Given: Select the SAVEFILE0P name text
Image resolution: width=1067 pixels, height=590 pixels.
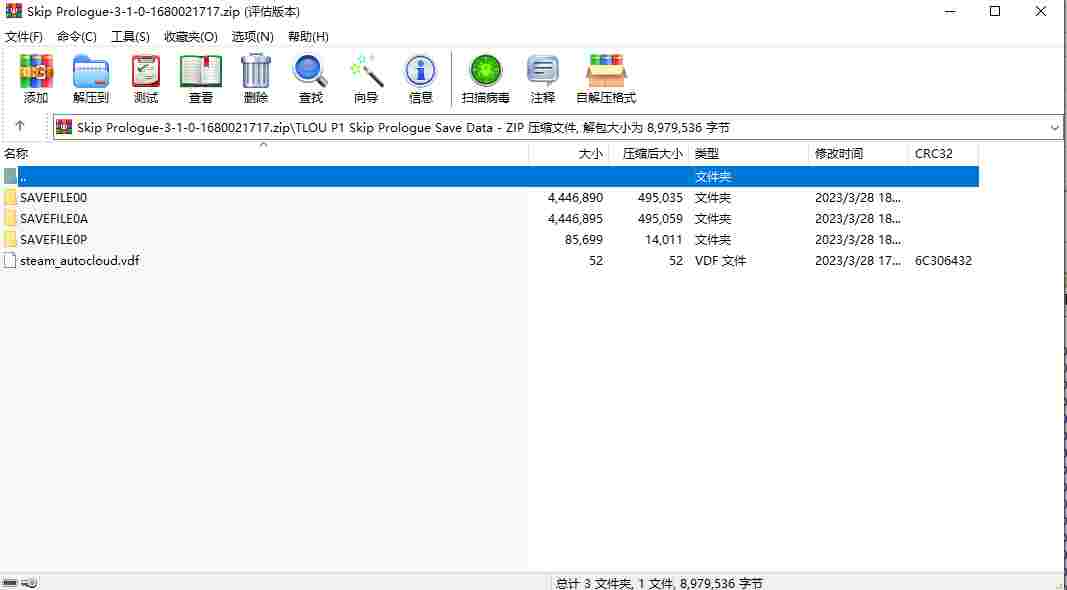Looking at the screenshot, I should [54, 240].
